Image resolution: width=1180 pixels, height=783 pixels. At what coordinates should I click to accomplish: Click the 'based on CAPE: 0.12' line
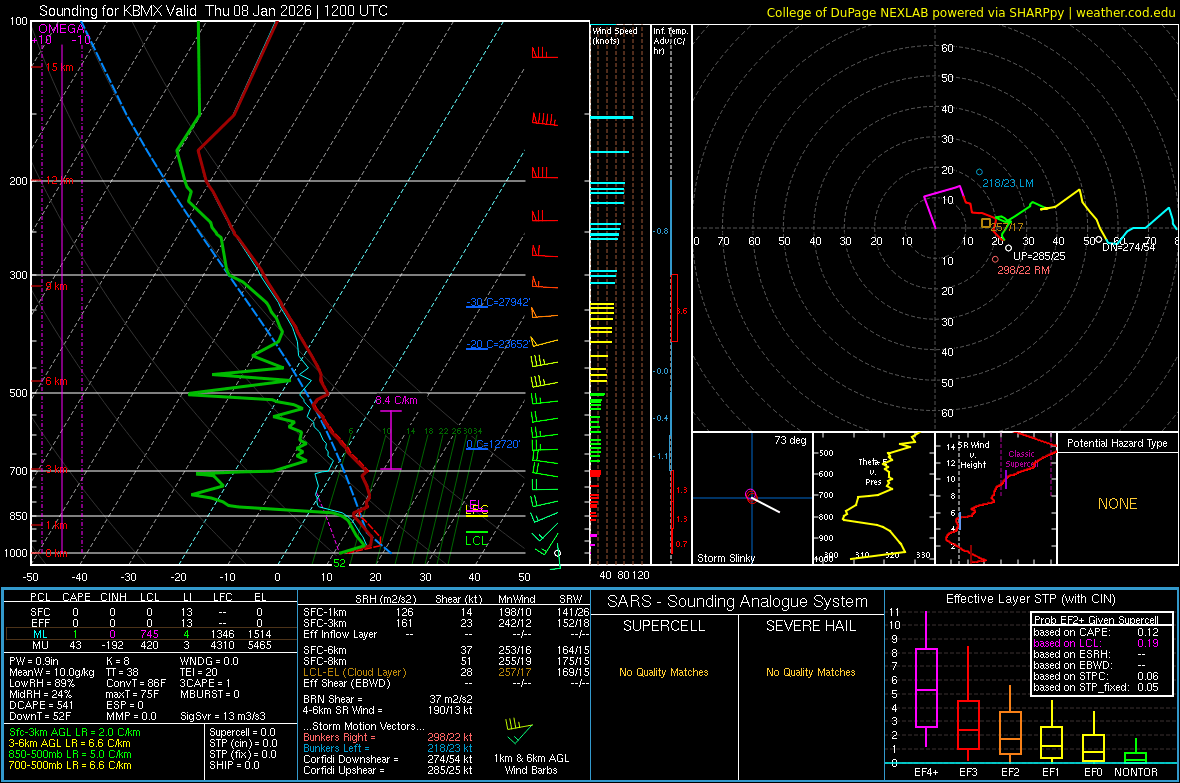pos(1096,632)
